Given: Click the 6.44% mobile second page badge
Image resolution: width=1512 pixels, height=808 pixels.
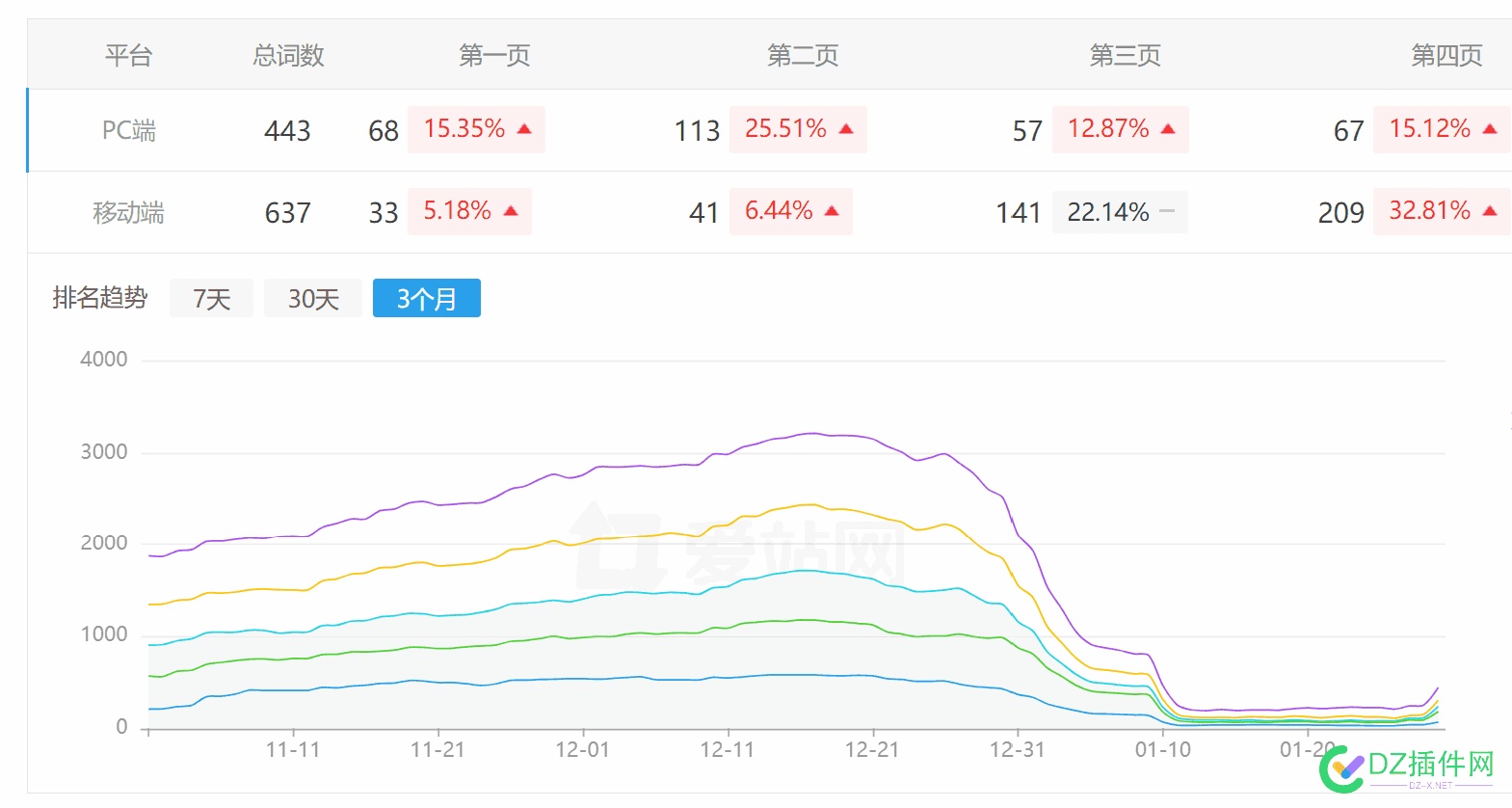Looking at the screenshot, I should (791, 211).
